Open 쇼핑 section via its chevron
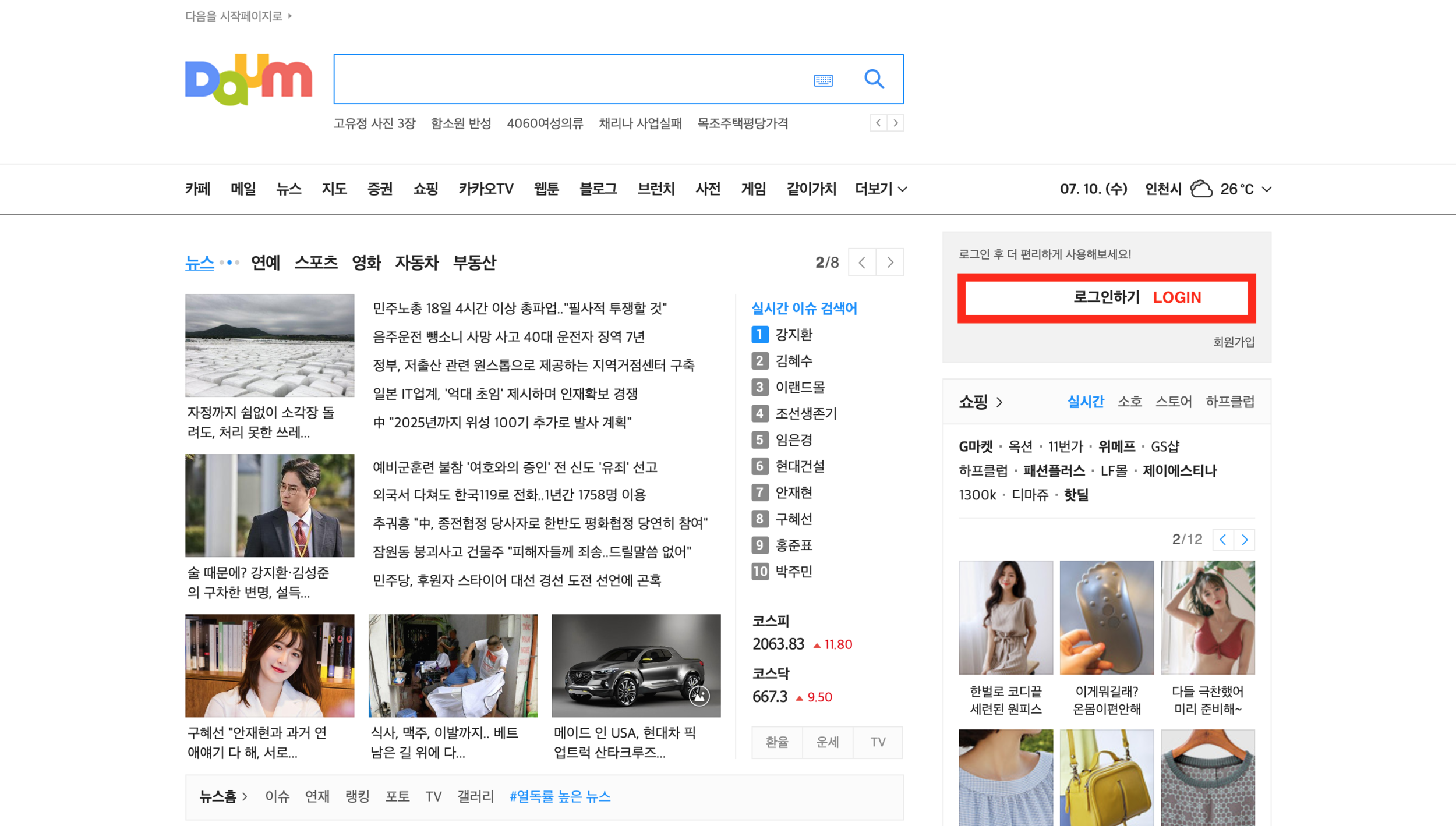Screen dimensions: 1456x826 pyautogui.click(x=1000, y=402)
